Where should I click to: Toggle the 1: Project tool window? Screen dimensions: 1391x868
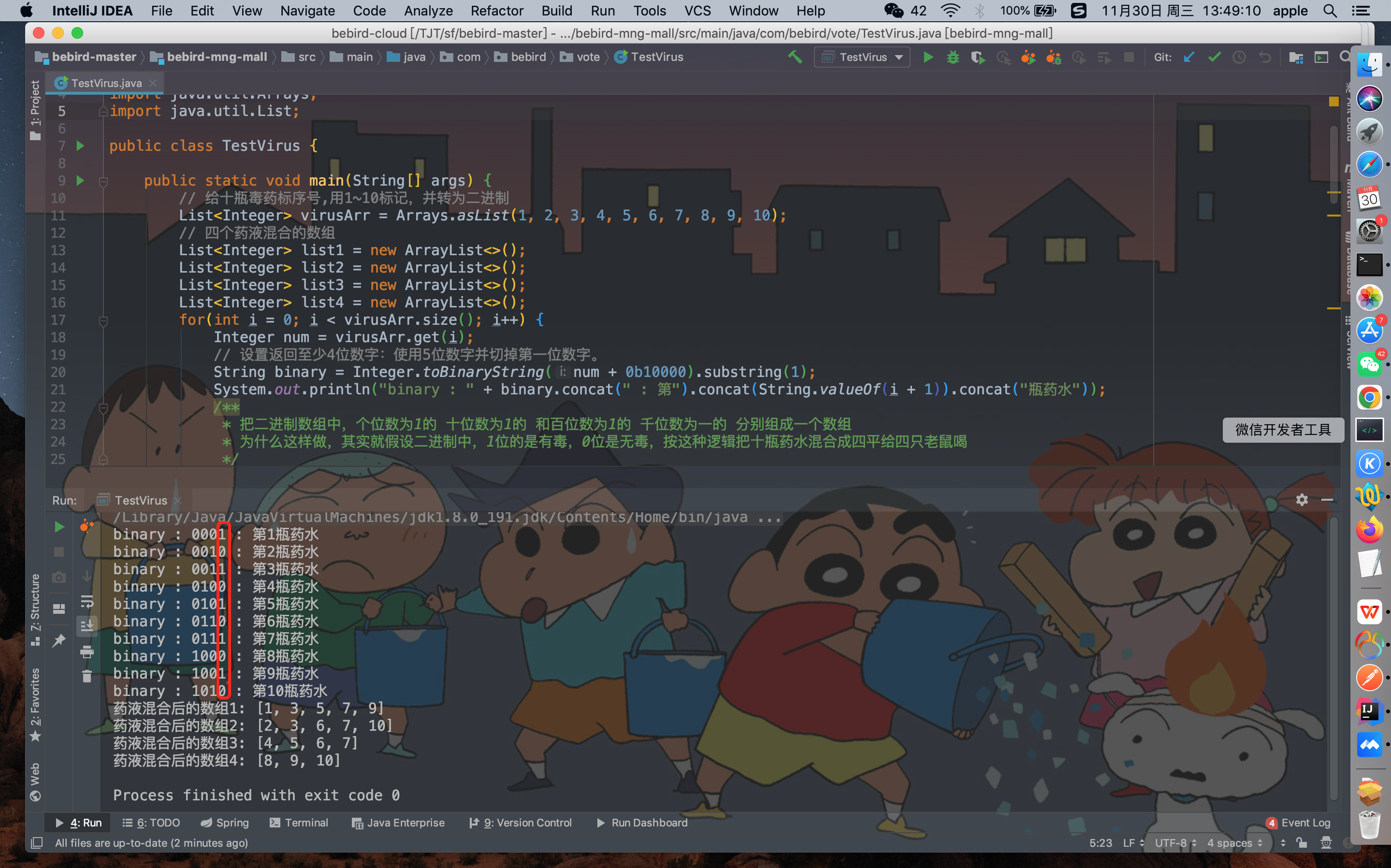click(x=35, y=109)
